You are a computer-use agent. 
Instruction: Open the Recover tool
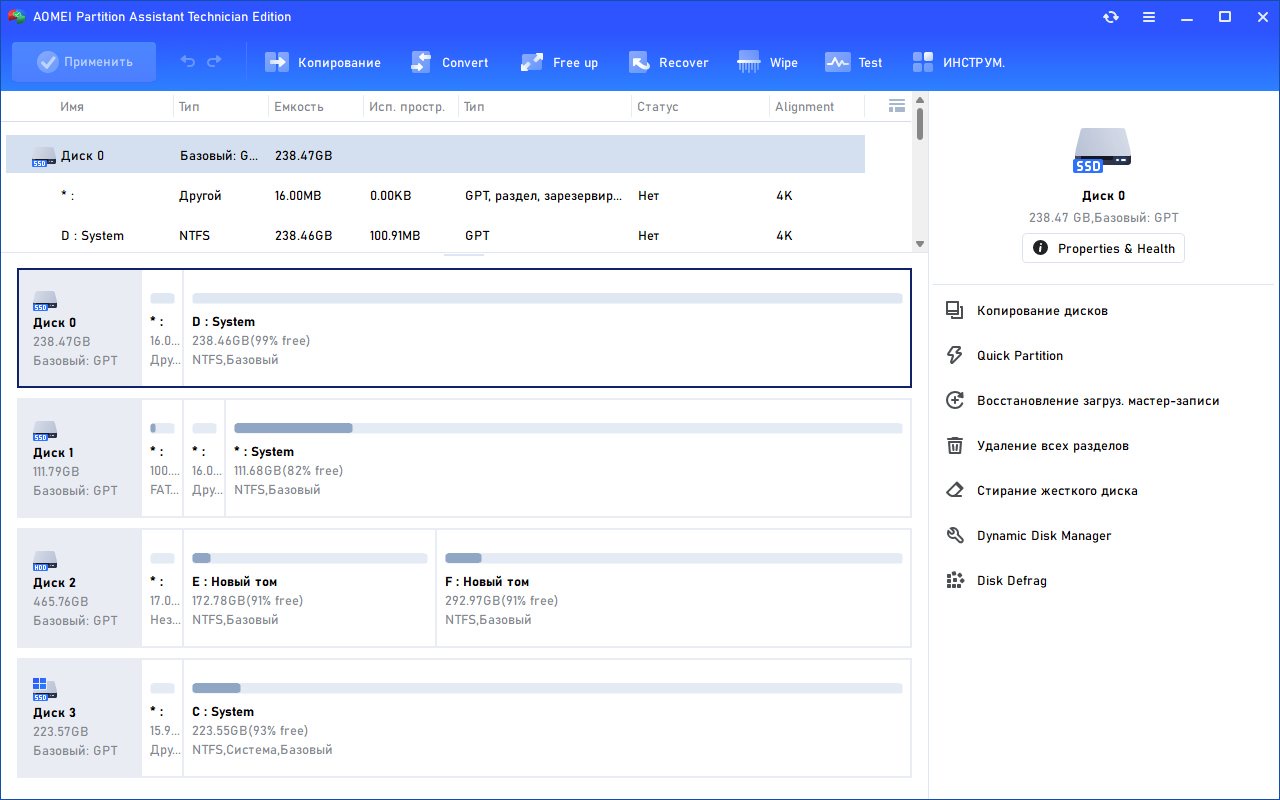pos(639,62)
